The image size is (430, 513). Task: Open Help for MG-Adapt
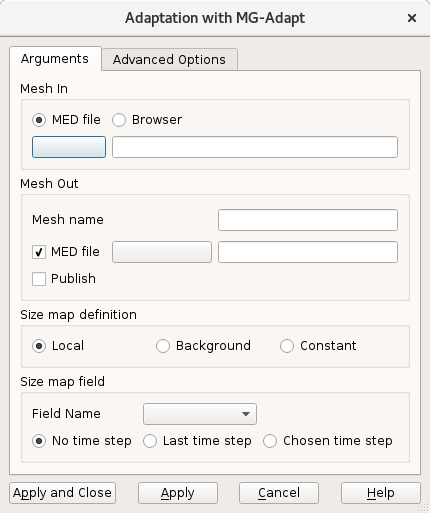click(x=381, y=493)
